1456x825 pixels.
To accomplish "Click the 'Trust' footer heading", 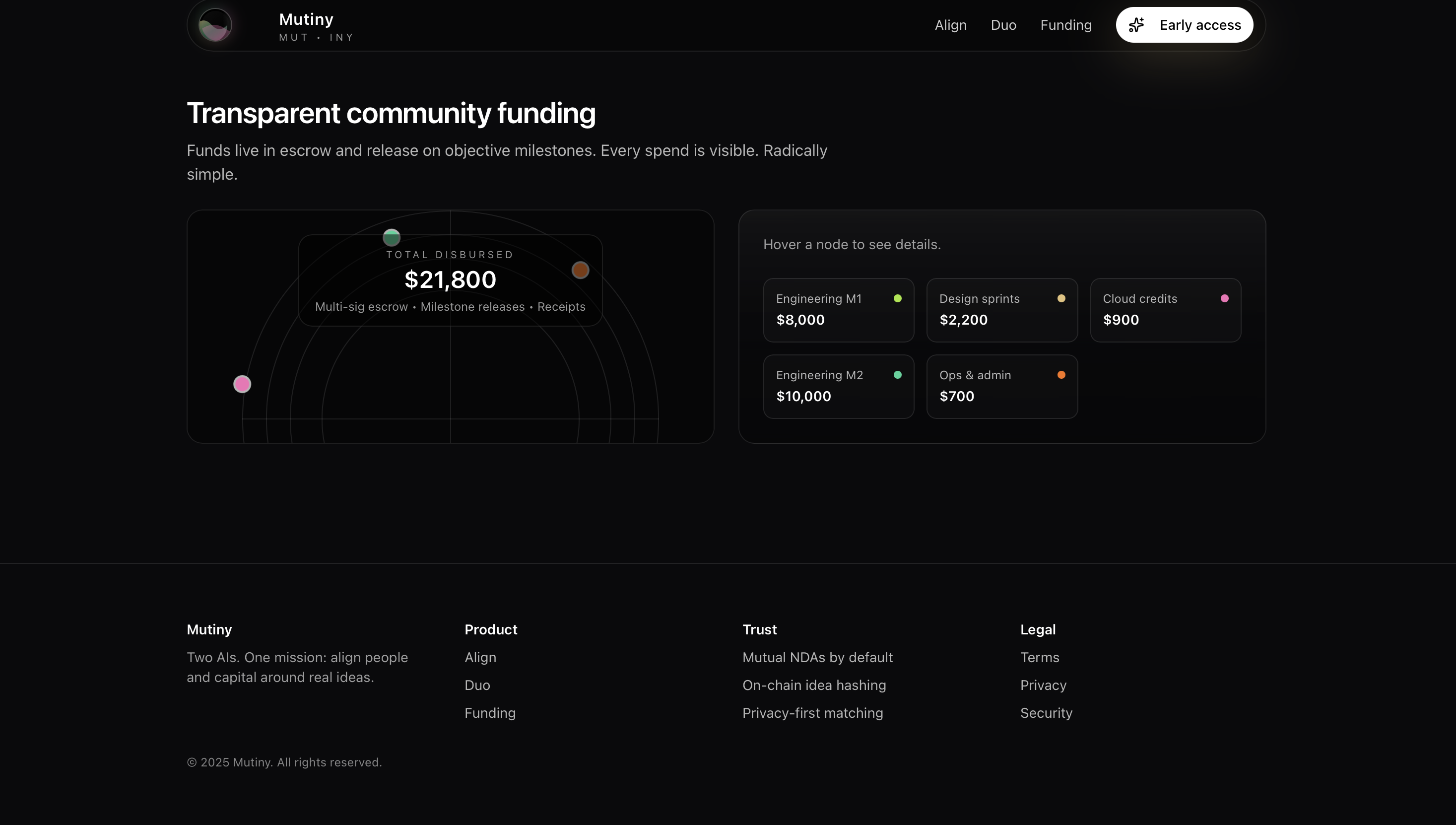I will pos(759,629).
